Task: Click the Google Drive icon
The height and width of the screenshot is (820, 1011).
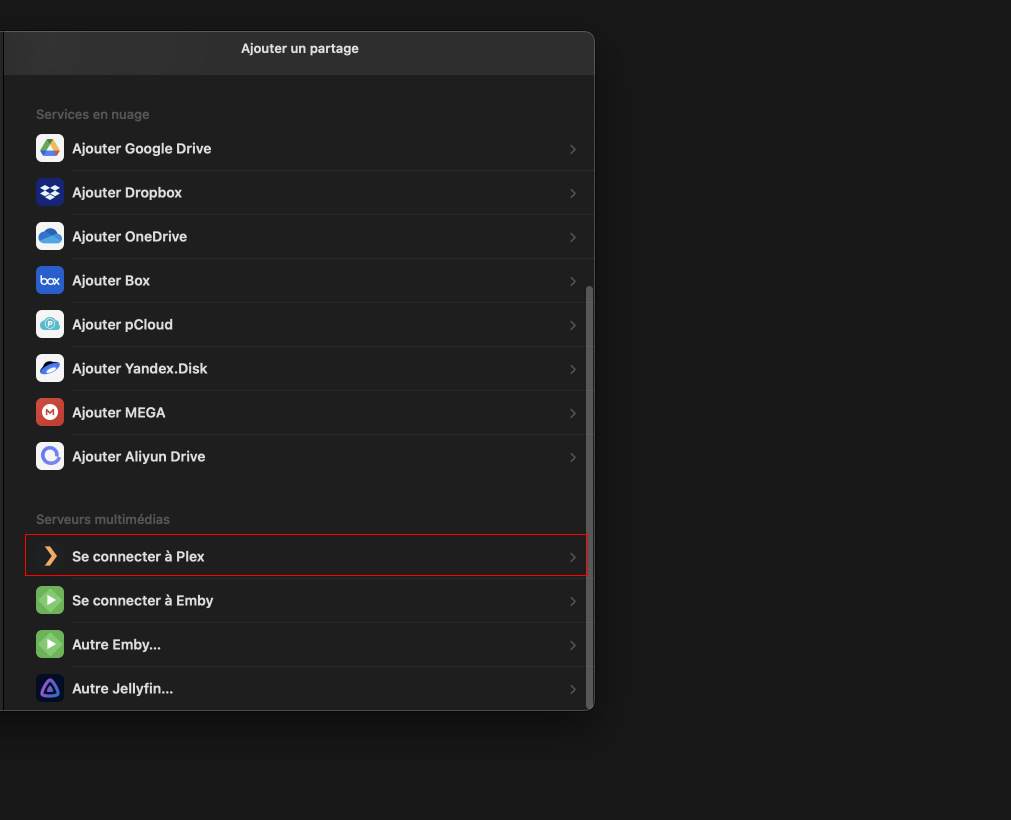Action: [x=50, y=148]
